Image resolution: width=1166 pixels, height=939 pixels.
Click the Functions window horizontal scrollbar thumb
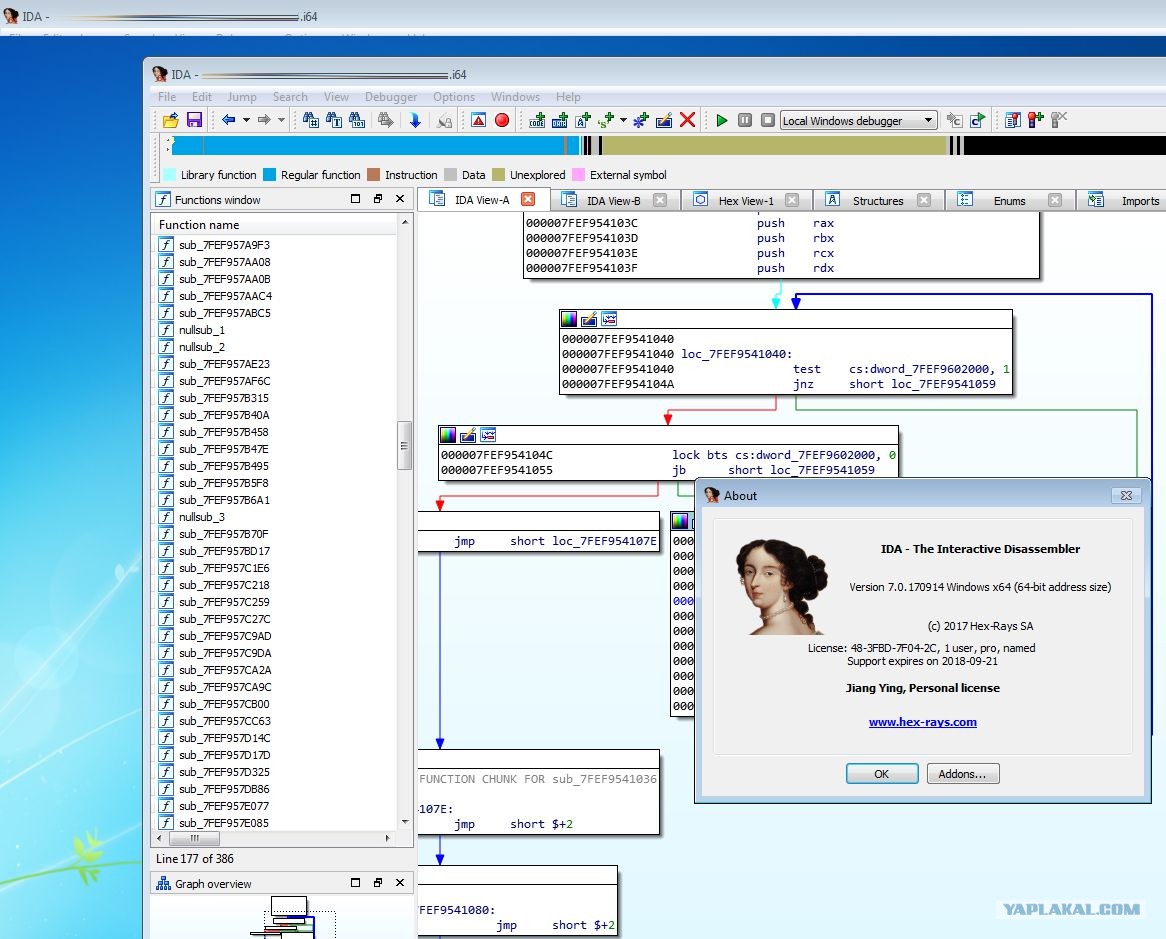click(194, 839)
